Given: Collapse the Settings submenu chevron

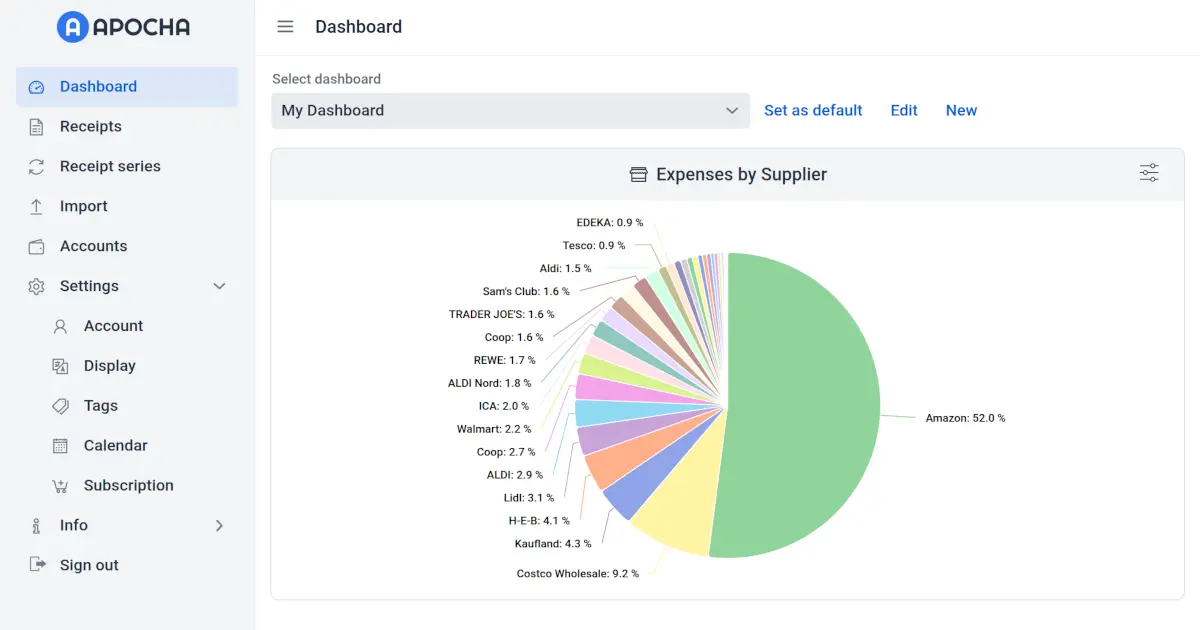Looking at the screenshot, I should pos(220,287).
